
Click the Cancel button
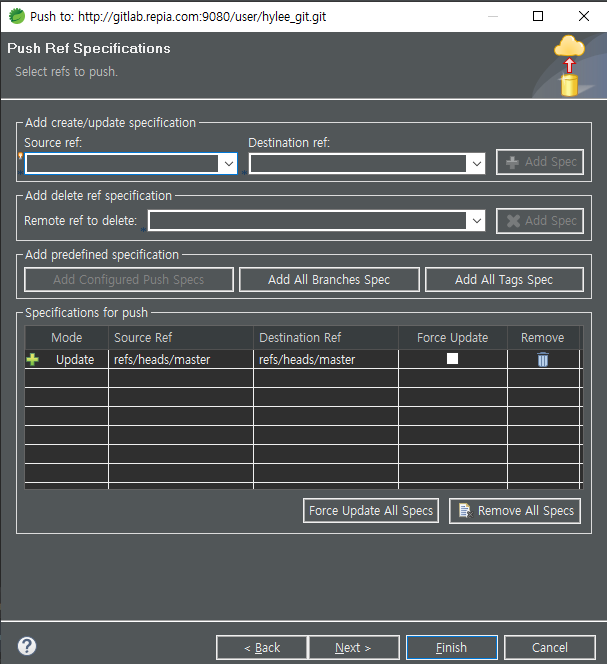coord(549,648)
